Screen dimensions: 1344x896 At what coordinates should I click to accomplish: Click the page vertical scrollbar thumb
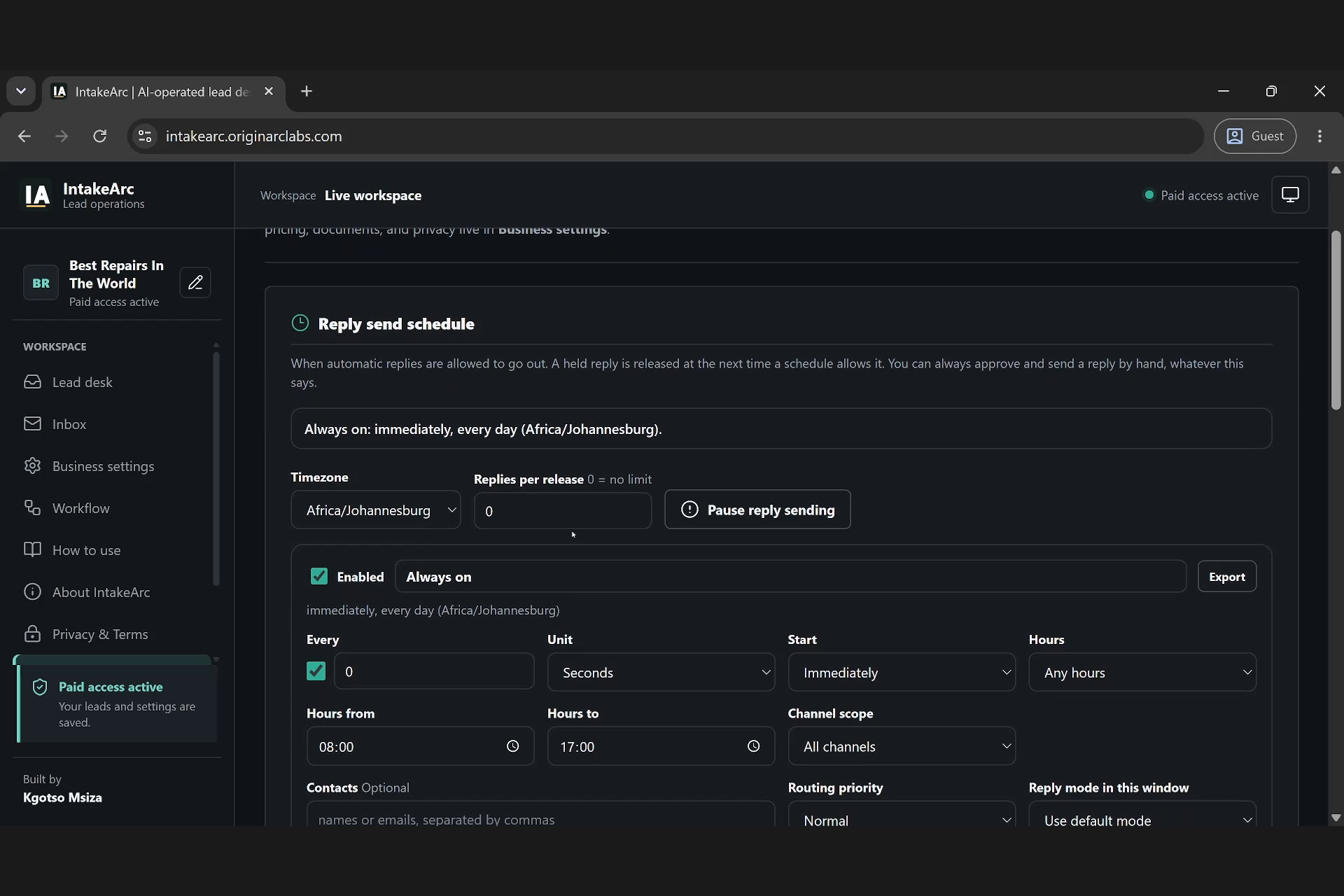(1336, 320)
